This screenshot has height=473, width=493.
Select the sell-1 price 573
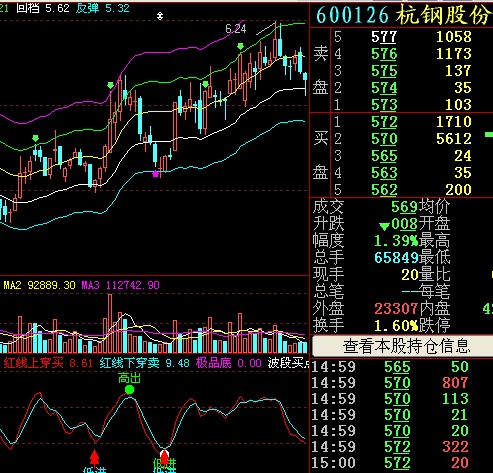(384, 105)
